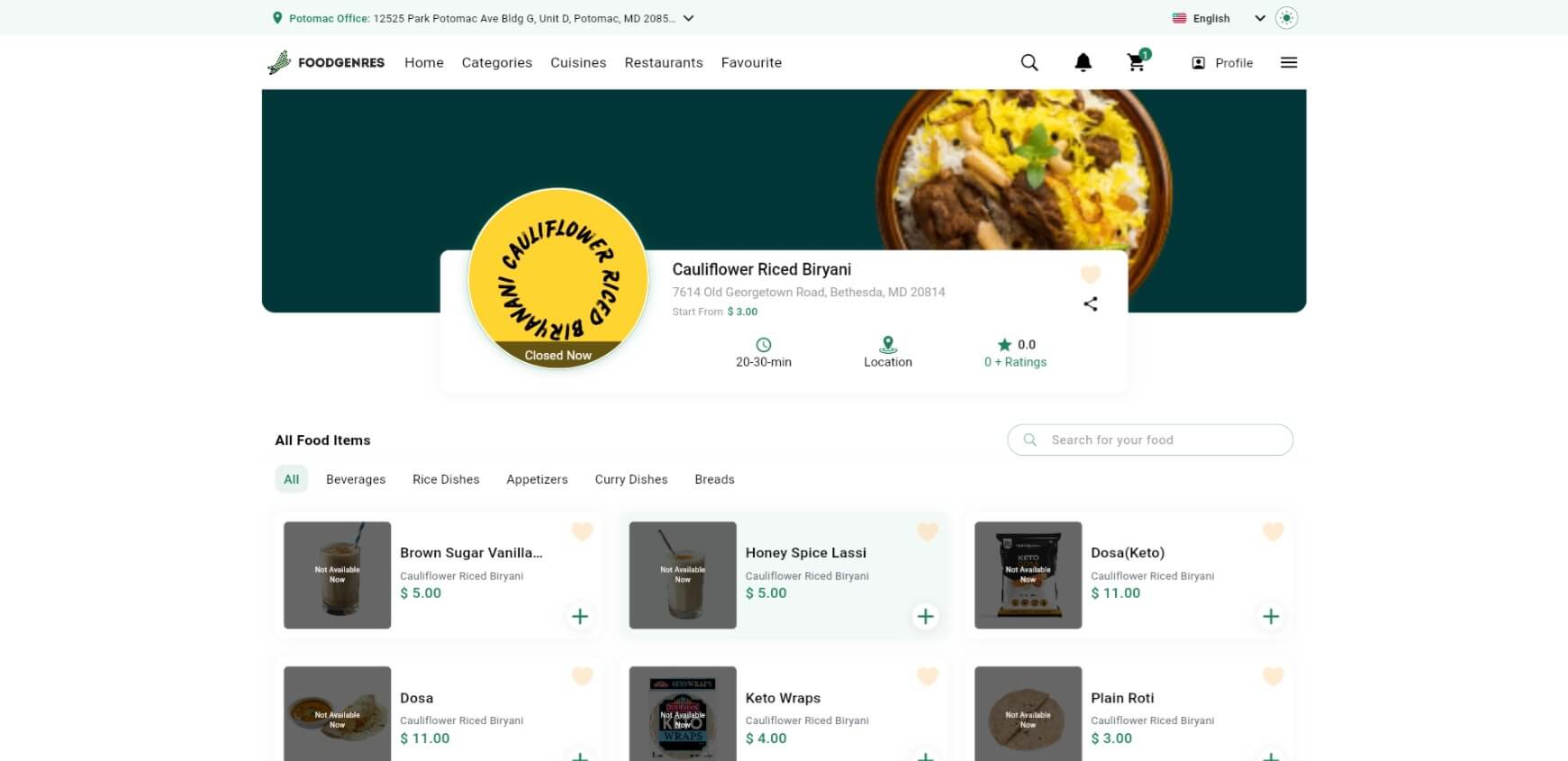
Task: Click the location pin next to Potomac Office
Action: pyautogui.click(x=277, y=18)
